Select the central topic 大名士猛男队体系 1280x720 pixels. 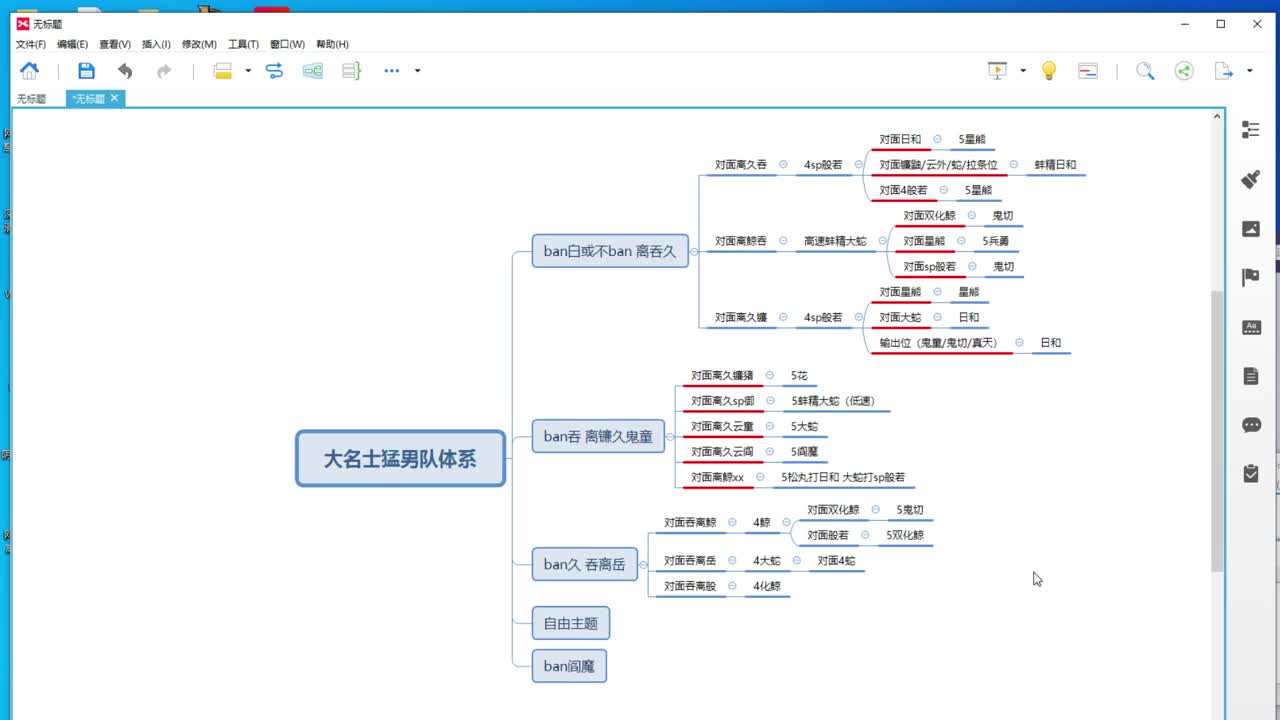400,458
